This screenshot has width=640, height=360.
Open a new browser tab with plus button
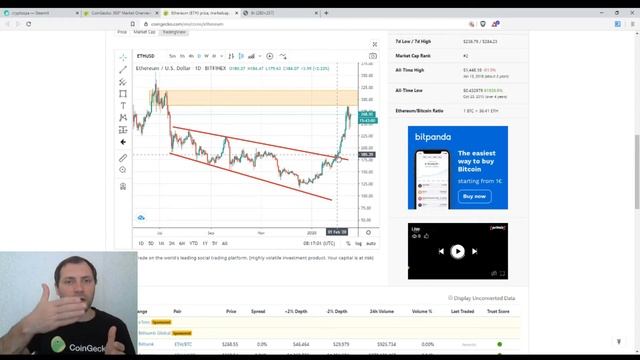pos(326,13)
